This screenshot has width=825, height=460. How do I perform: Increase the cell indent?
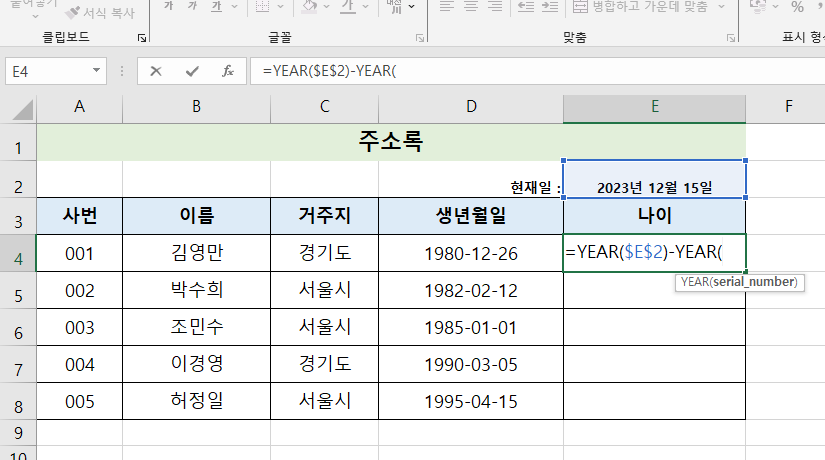coord(550,6)
